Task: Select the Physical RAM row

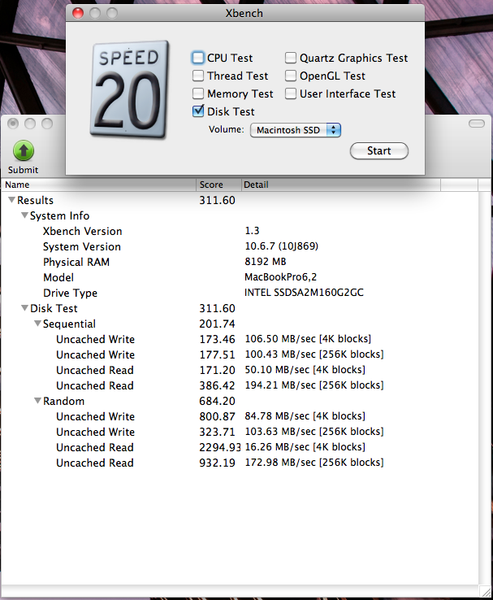Action: click(240, 262)
